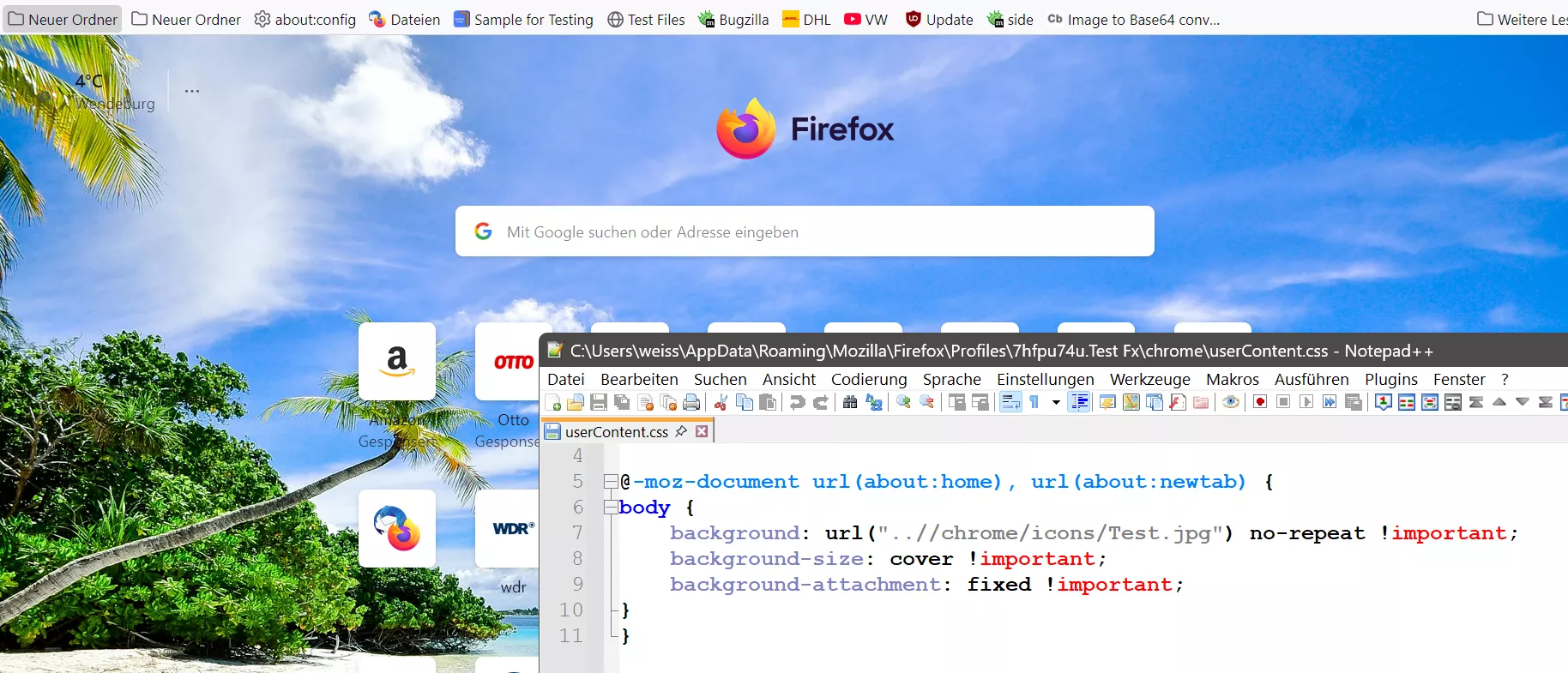1568x673 pixels.
Task: Open the first Neuer Ordner bookmark folder
Action: coord(63,19)
